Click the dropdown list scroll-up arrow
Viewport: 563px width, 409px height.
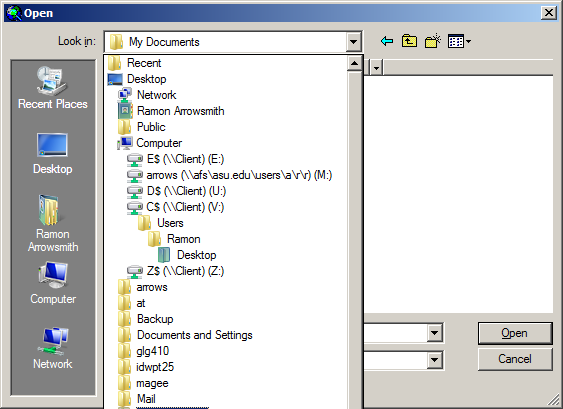point(354,64)
